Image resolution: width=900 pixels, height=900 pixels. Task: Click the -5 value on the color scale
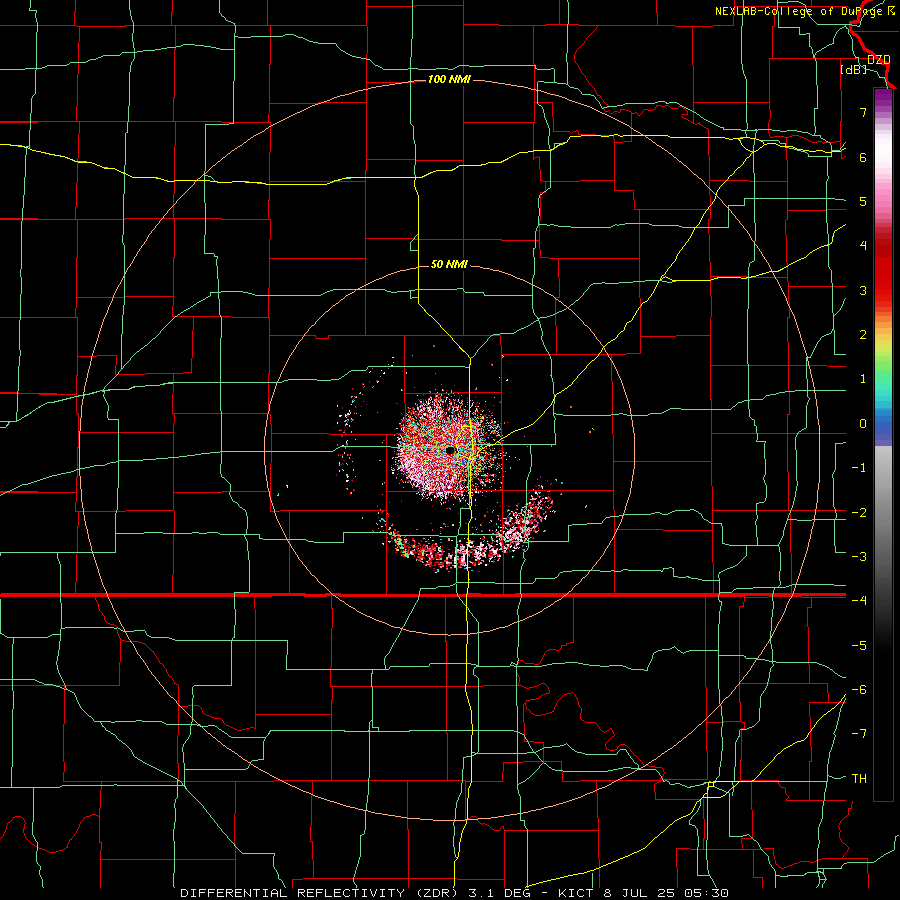[x=859, y=646]
